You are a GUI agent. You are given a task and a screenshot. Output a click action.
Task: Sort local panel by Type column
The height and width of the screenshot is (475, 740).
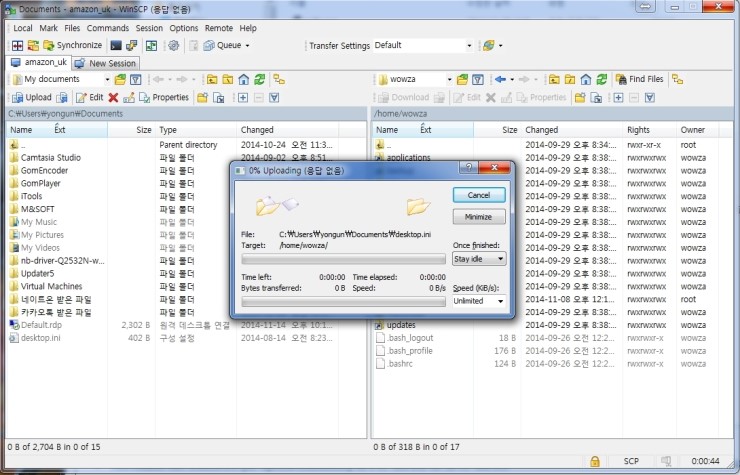tap(195, 130)
